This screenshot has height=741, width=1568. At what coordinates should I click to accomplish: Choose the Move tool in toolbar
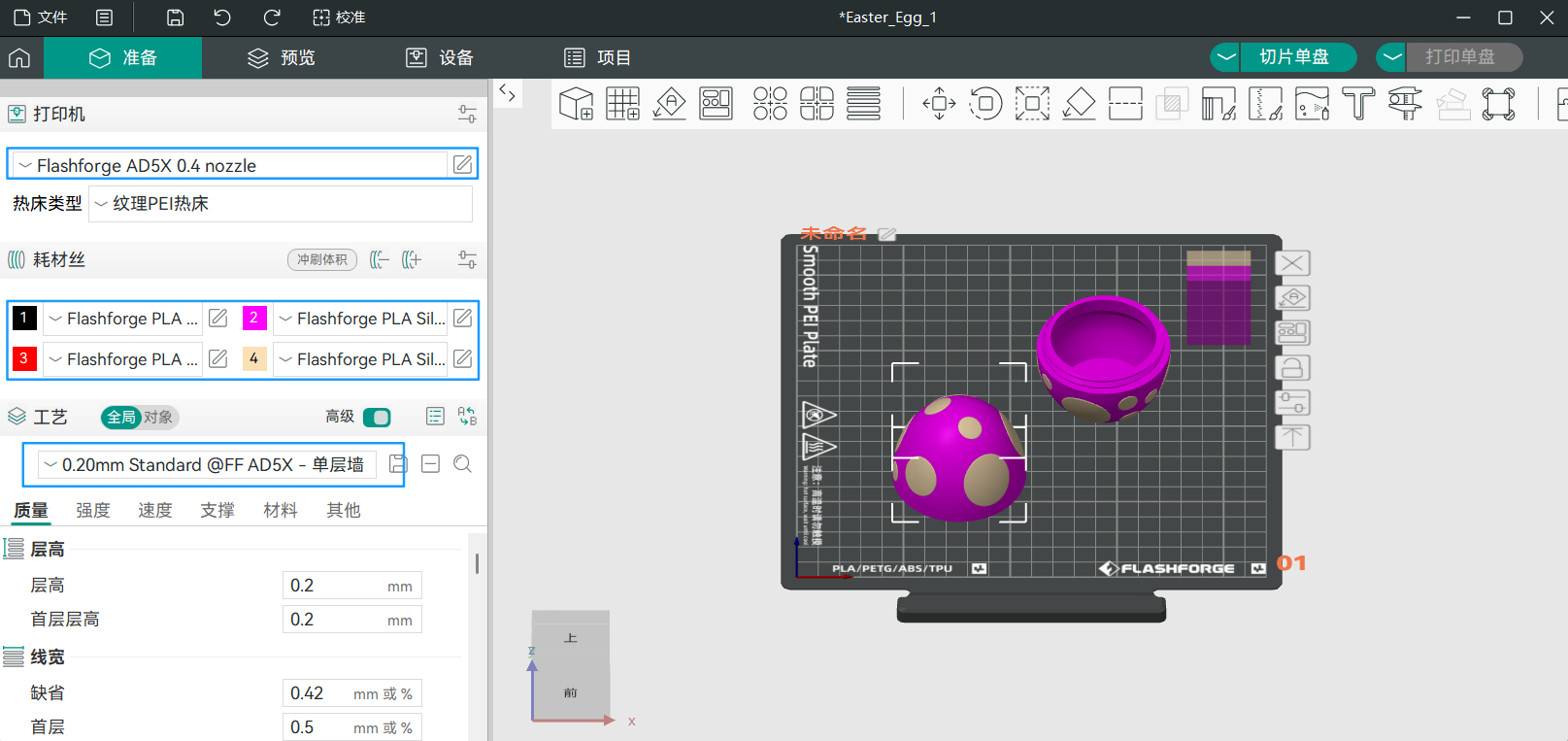click(939, 103)
